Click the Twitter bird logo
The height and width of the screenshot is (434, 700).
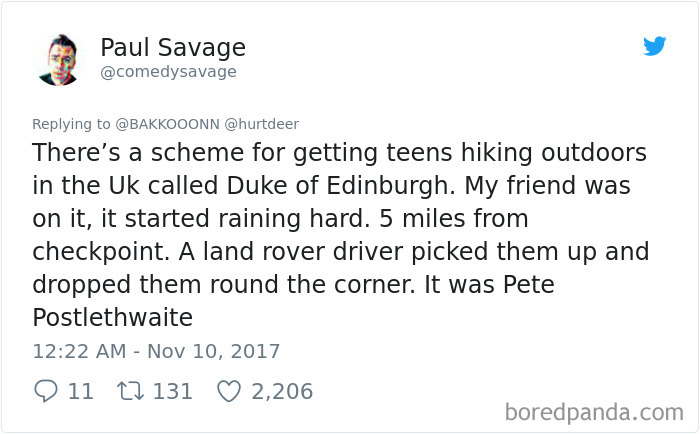point(654,46)
